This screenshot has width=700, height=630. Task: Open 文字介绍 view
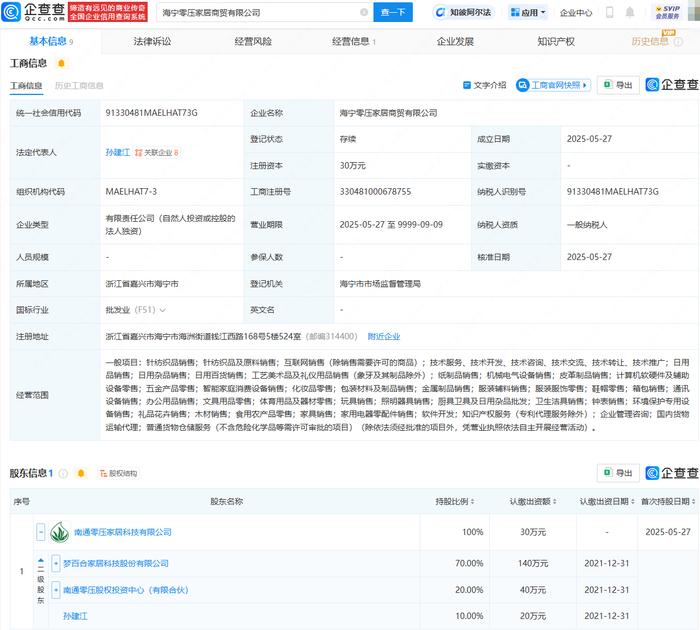[x=485, y=85]
